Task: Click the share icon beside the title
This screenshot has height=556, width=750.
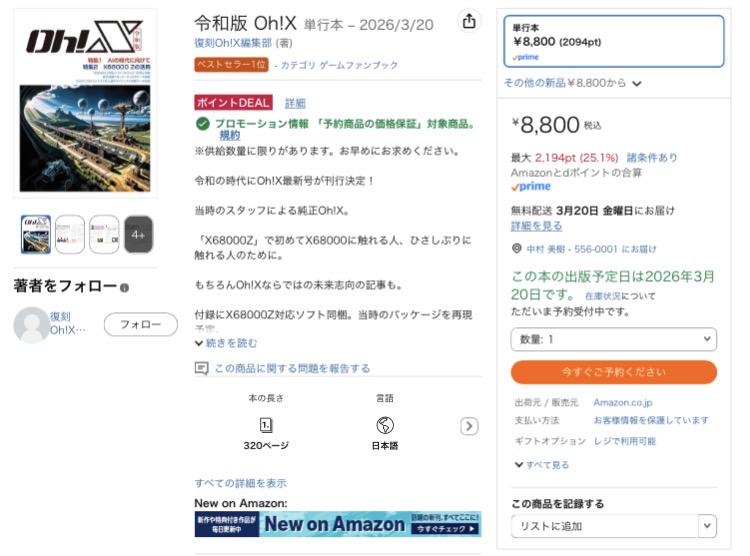Action: click(469, 21)
